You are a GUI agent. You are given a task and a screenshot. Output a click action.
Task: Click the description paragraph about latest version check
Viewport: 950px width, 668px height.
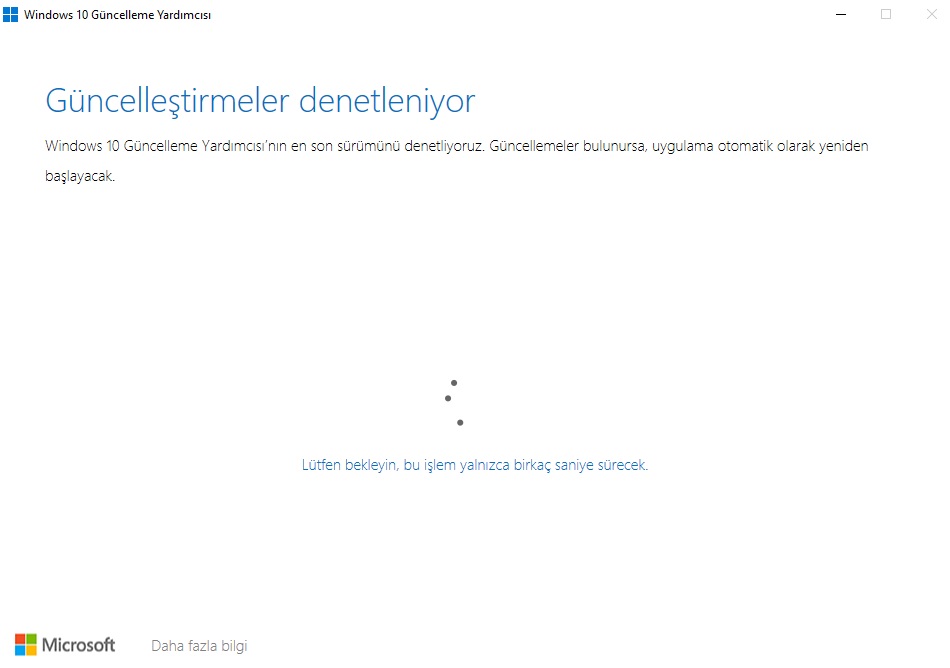click(457, 161)
